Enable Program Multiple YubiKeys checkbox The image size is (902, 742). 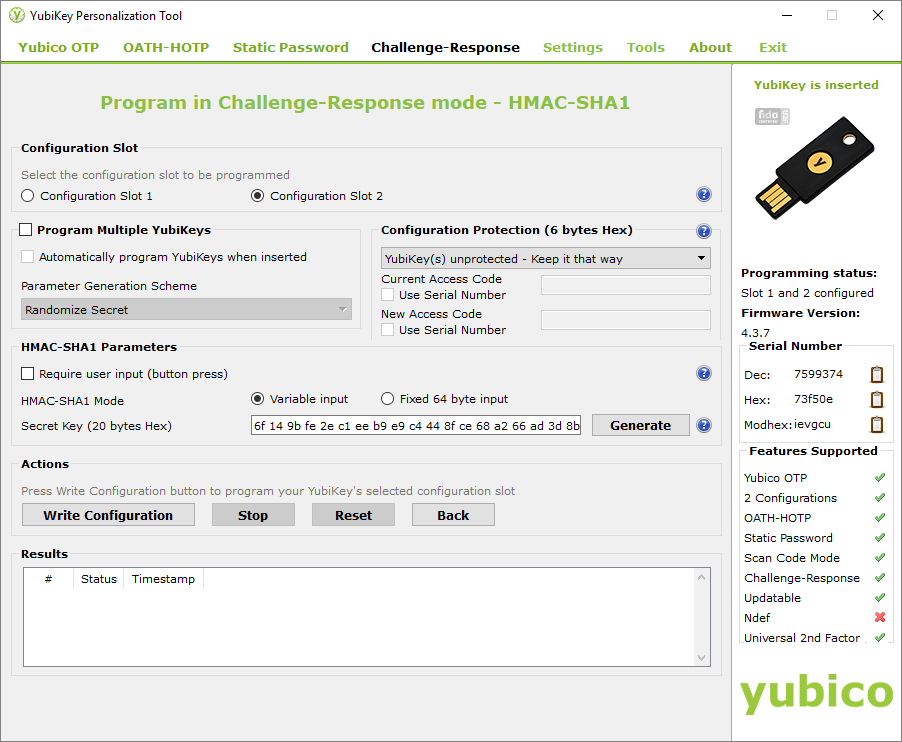(x=26, y=230)
